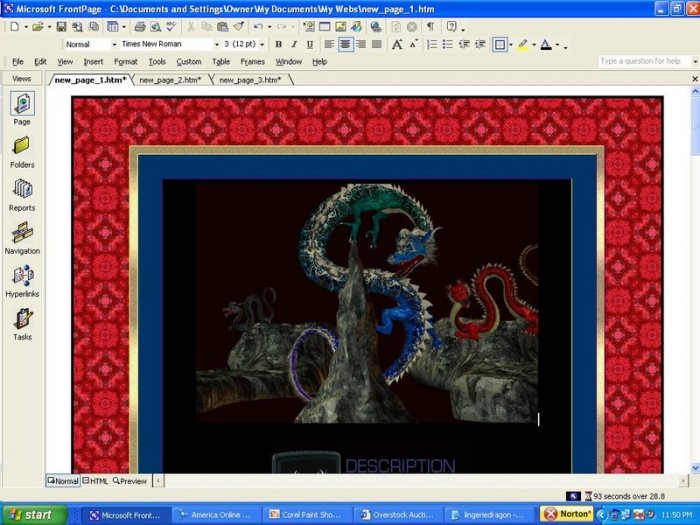Toggle Center alignment
The height and width of the screenshot is (525, 700).
click(x=345, y=44)
